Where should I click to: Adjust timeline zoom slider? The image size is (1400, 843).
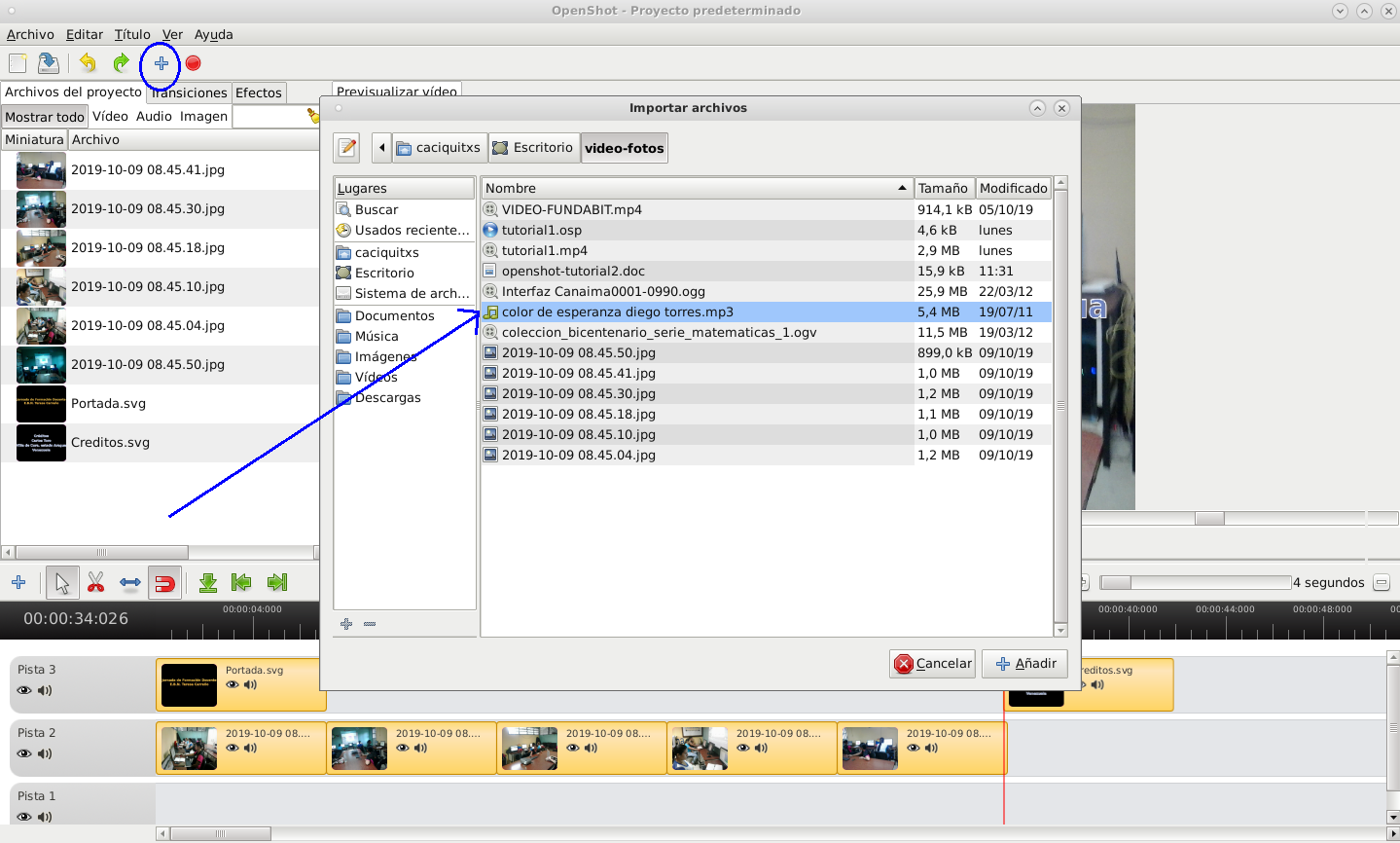click(x=1196, y=582)
